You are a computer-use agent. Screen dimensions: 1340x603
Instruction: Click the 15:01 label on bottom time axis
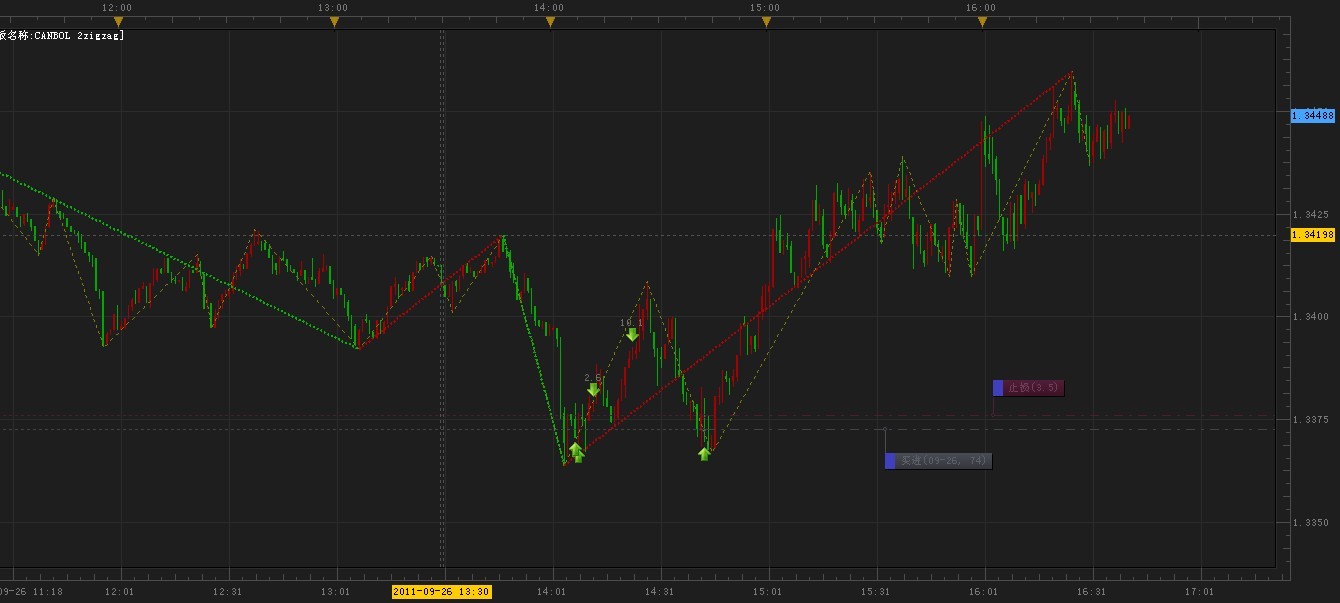(x=768, y=592)
